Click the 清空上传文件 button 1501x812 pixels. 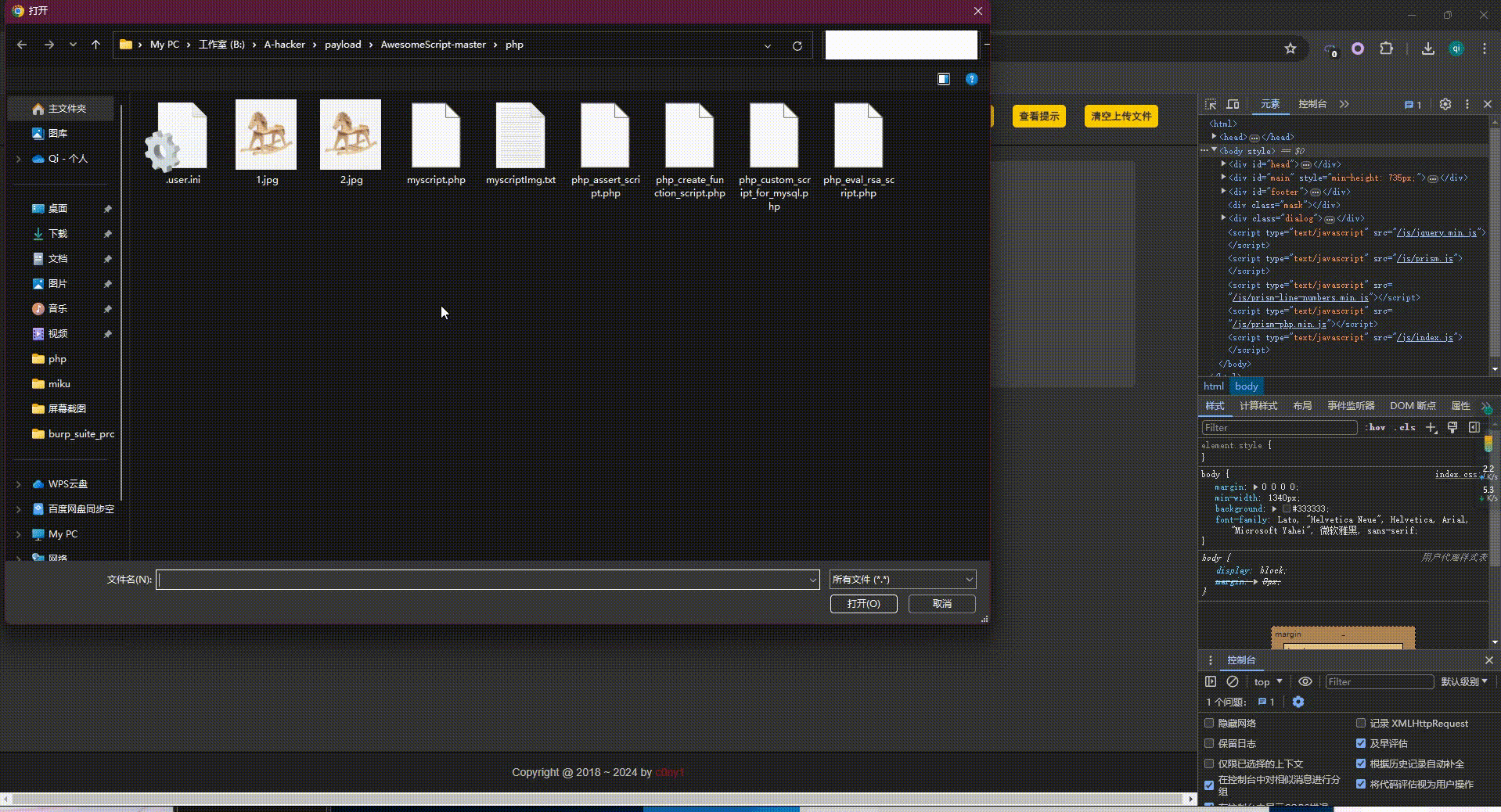(1121, 117)
